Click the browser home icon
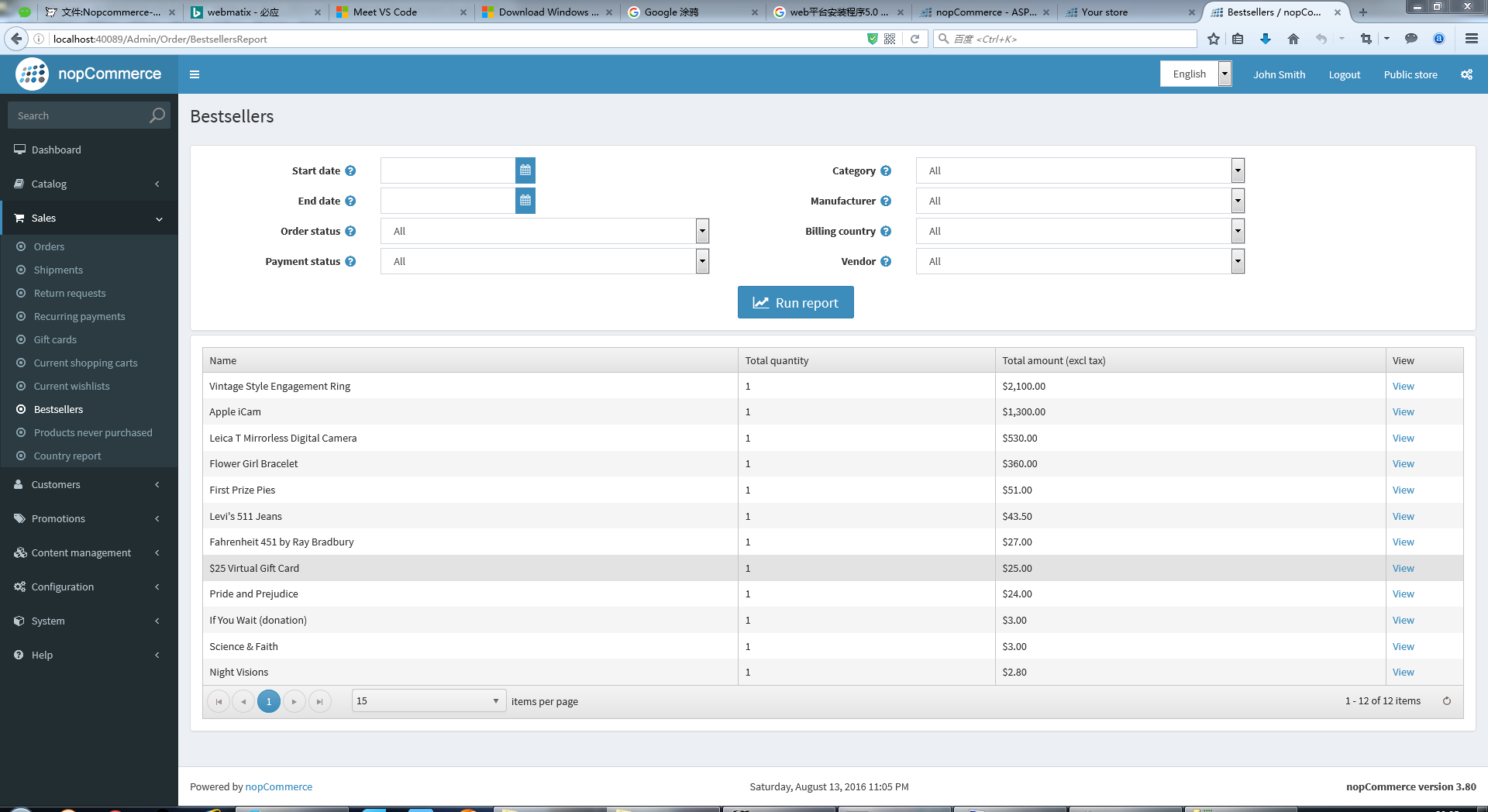Screen dimensions: 1488x812 click(1293, 39)
